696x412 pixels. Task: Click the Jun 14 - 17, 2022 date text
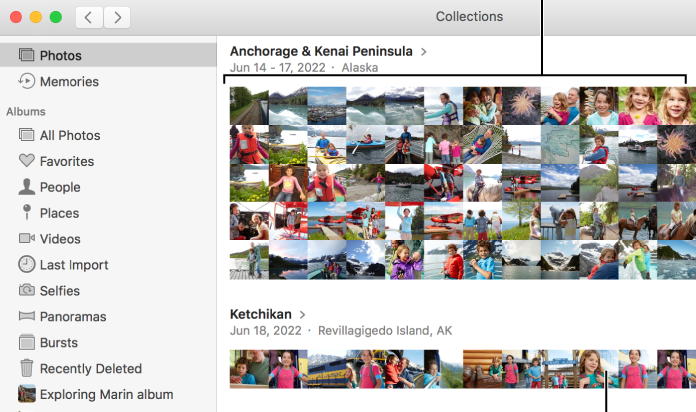(278, 67)
